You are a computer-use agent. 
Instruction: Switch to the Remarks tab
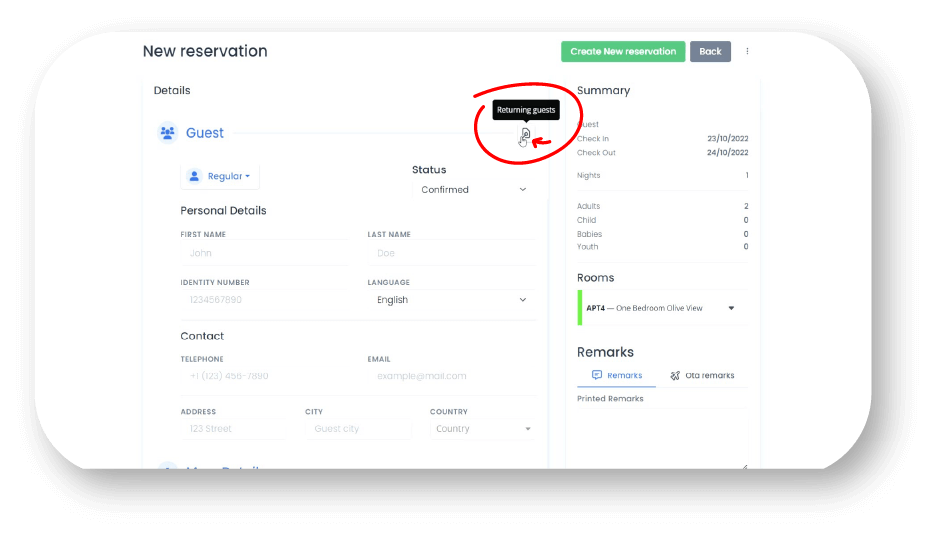pos(617,375)
